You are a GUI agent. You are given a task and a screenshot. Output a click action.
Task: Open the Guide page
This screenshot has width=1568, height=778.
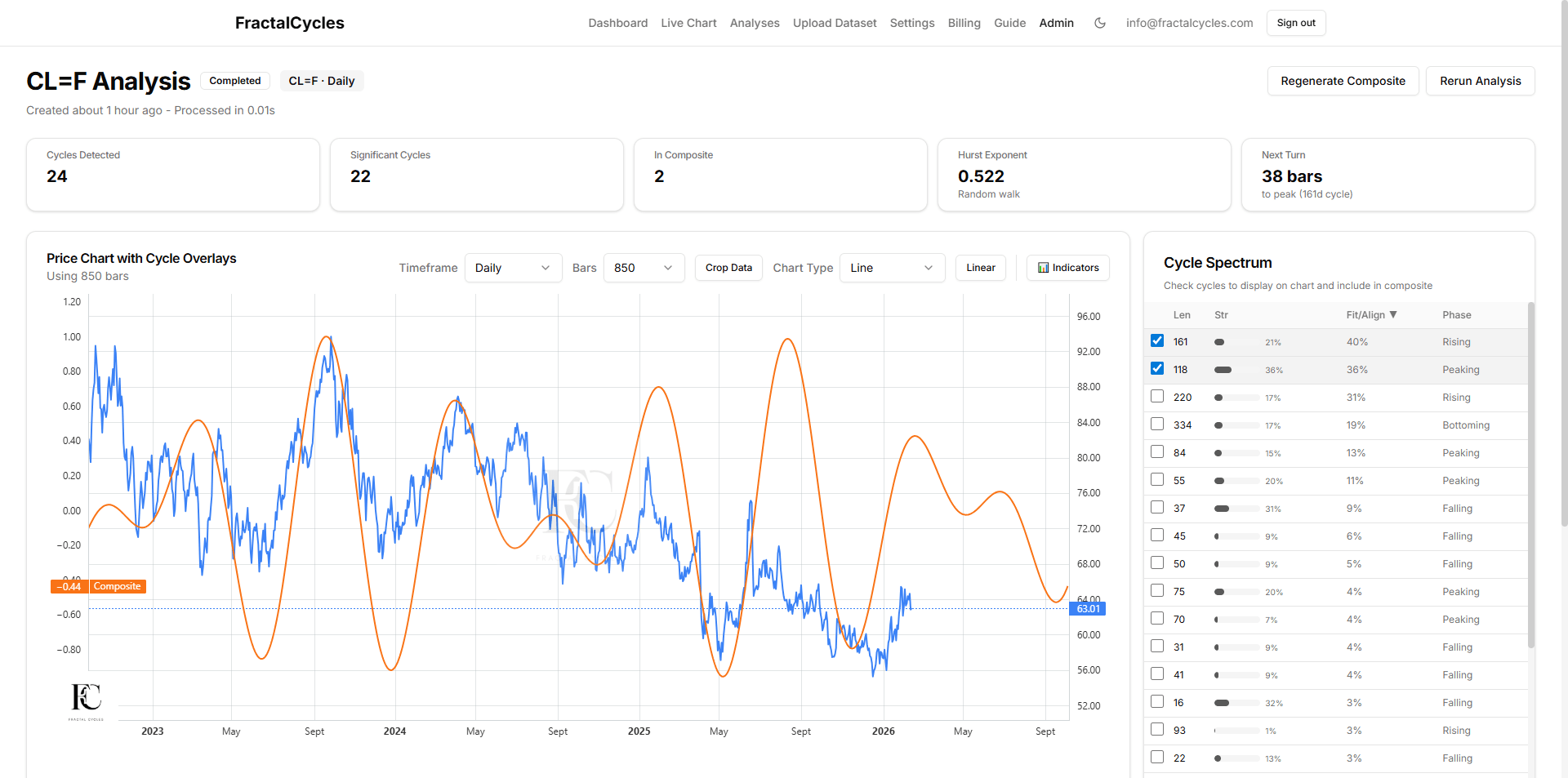pyautogui.click(x=1009, y=23)
